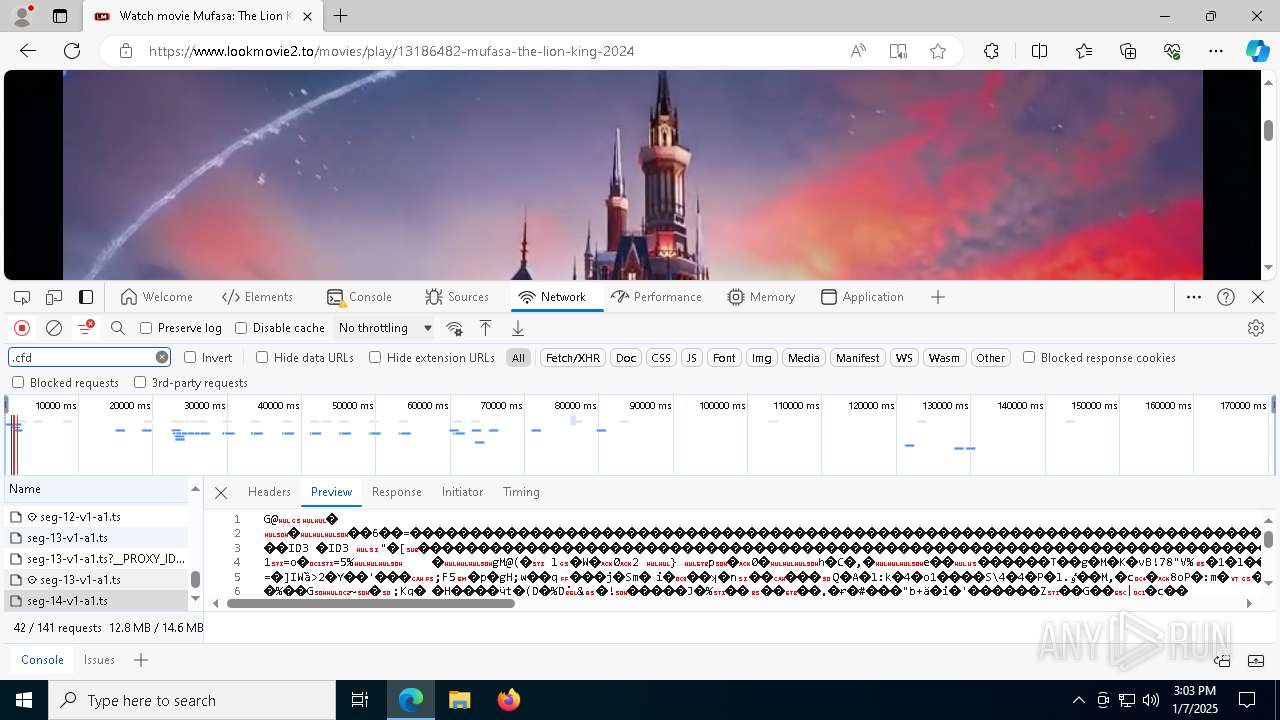The width and height of the screenshot is (1280, 720).
Task: Add this page to favorites
Action: pyautogui.click(x=938, y=51)
